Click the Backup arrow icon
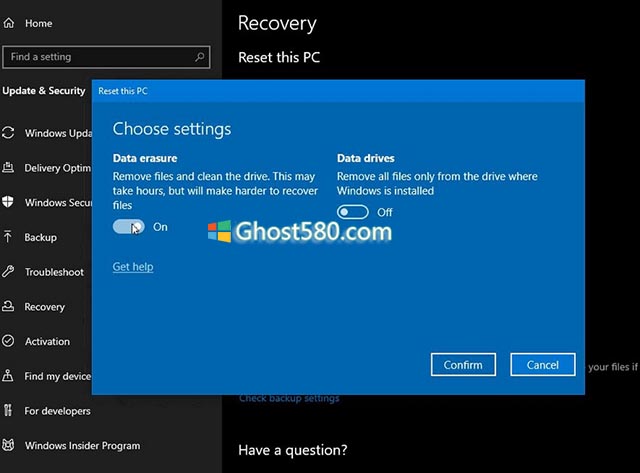The width and height of the screenshot is (640, 473). 9,237
